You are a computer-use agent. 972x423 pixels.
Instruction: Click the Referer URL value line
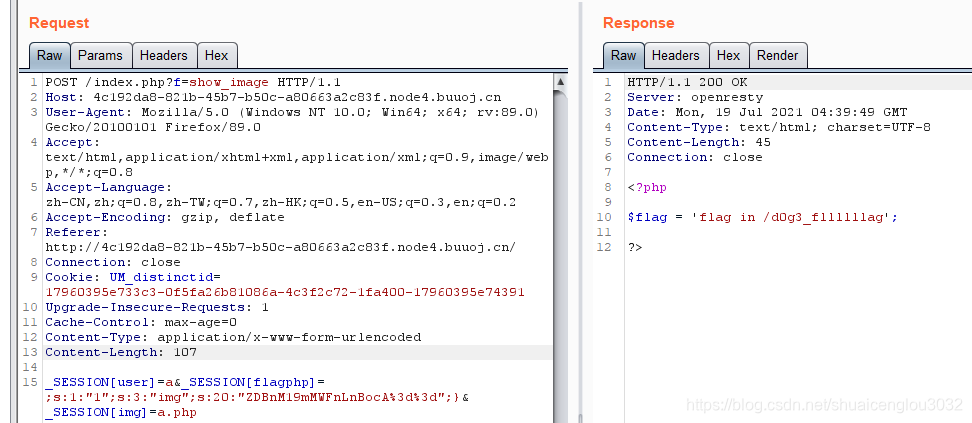280,247
